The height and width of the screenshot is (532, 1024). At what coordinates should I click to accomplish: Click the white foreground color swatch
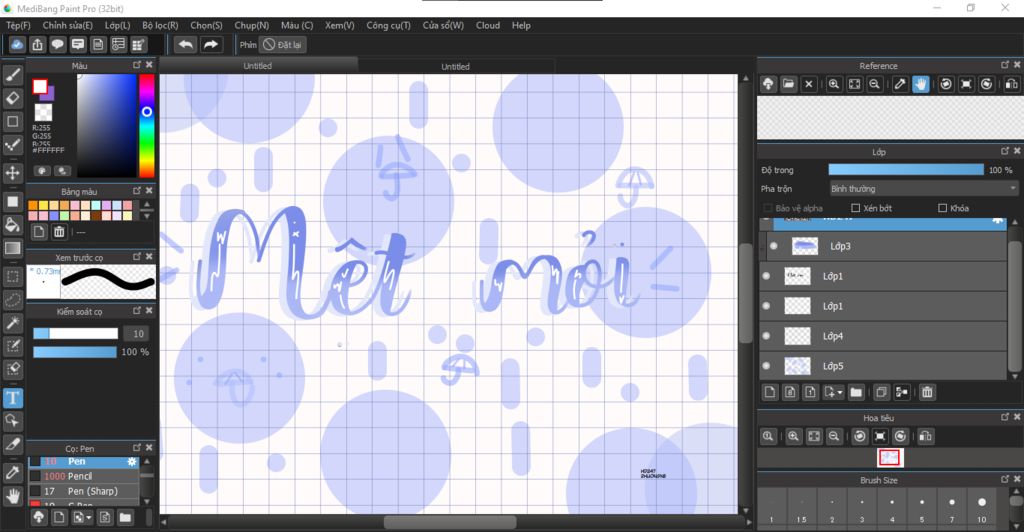(x=40, y=86)
